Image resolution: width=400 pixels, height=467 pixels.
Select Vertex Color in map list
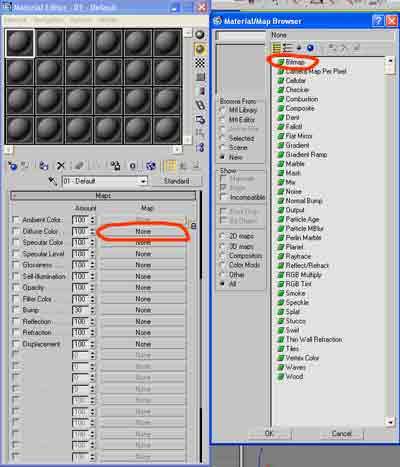302,358
